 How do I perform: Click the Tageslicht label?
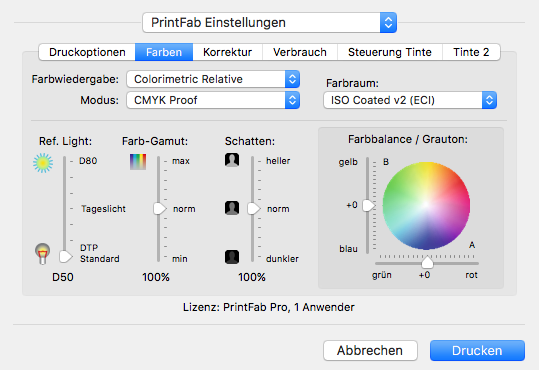click(x=103, y=209)
